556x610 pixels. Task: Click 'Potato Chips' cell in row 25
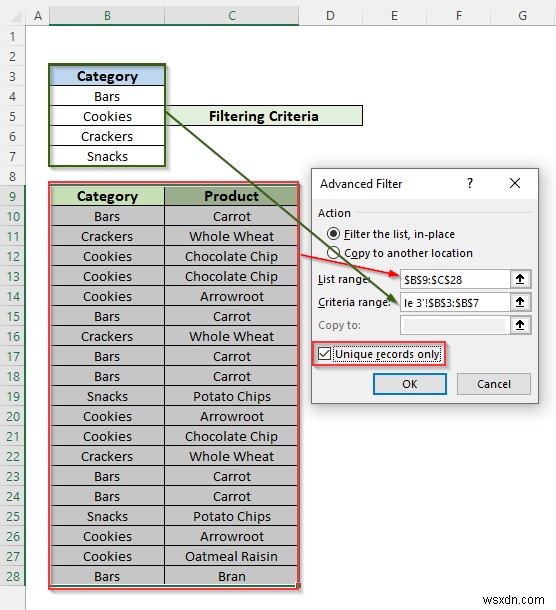coord(232,516)
